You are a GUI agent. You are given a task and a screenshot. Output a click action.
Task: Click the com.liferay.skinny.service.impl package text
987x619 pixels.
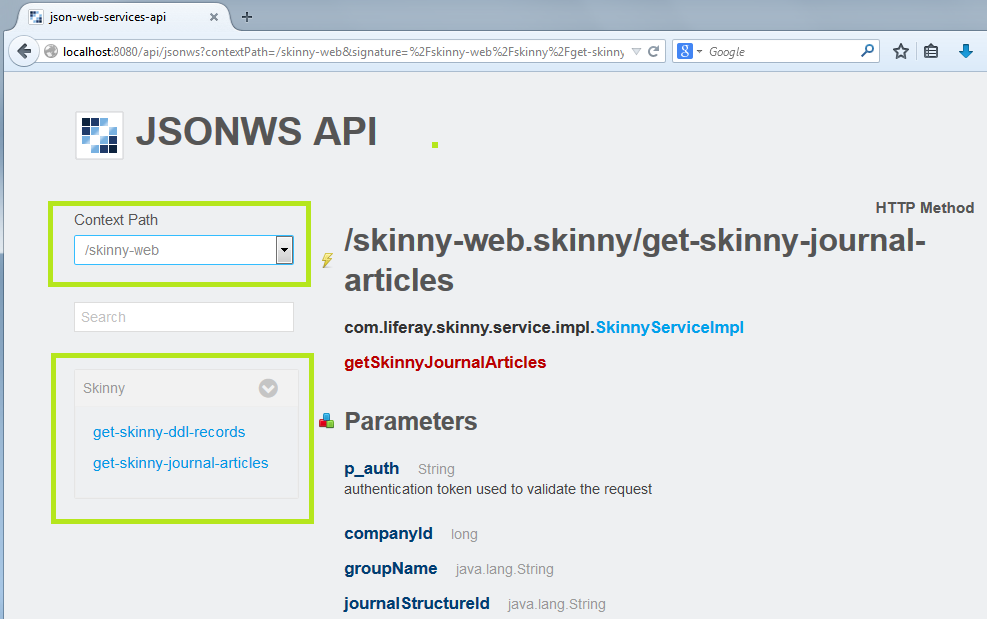point(469,327)
